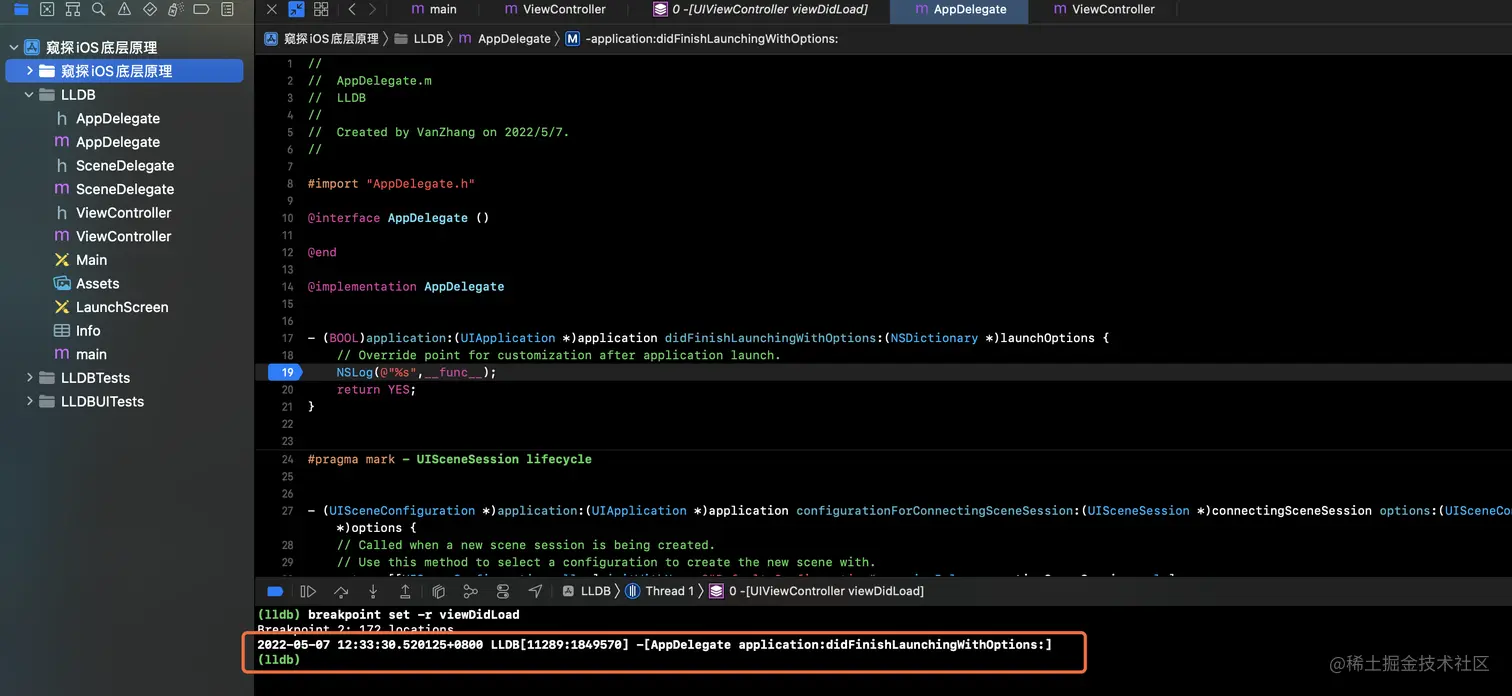
Task: Click the console line starting 2022-05-07 12:33:30
Action: [655, 645]
